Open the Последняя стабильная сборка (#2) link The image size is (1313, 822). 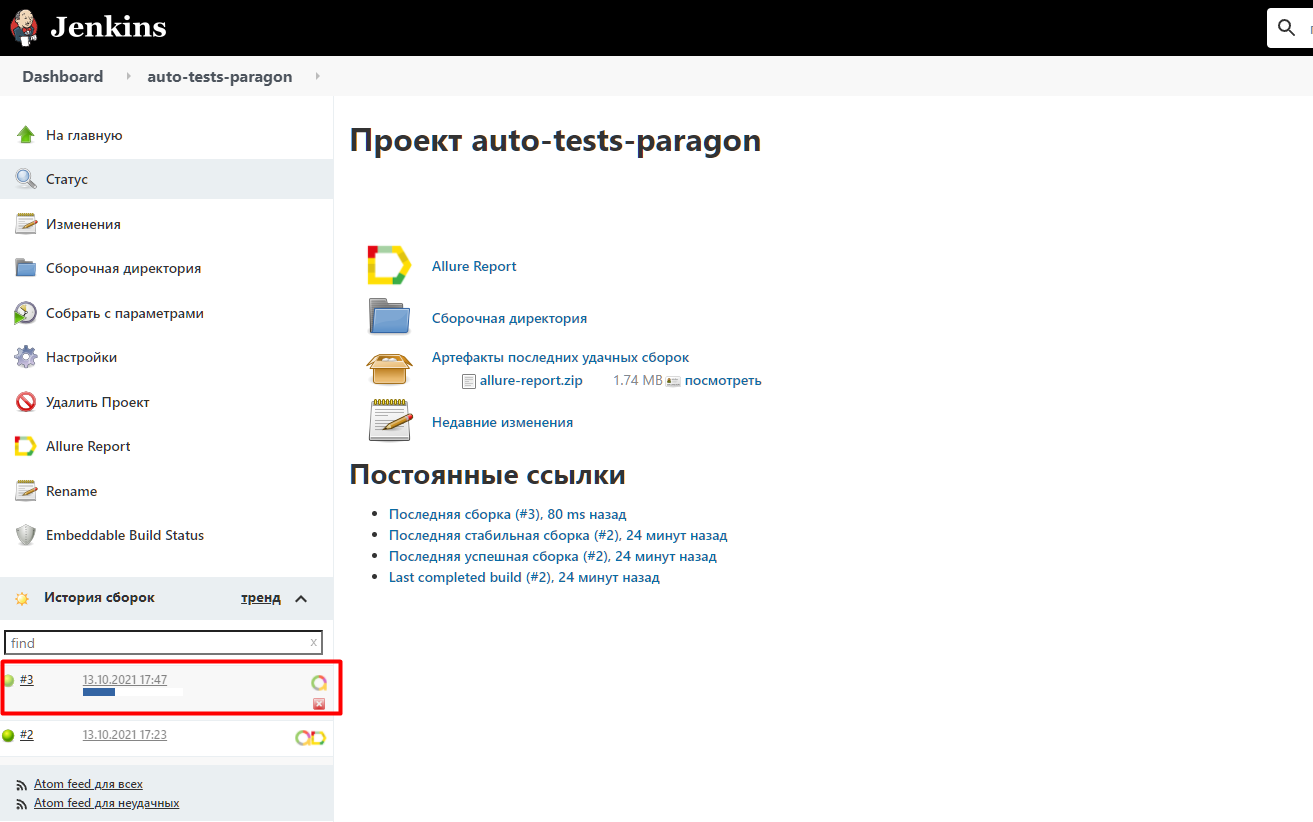(x=558, y=535)
